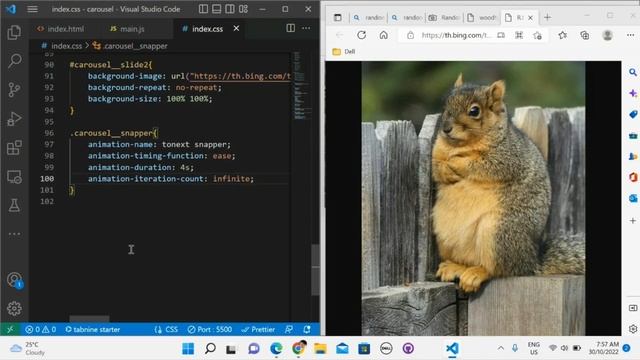The width and height of the screenshot is (640, 360).
Task: Click the Prettier status bar item
Action: click(258, 329)
